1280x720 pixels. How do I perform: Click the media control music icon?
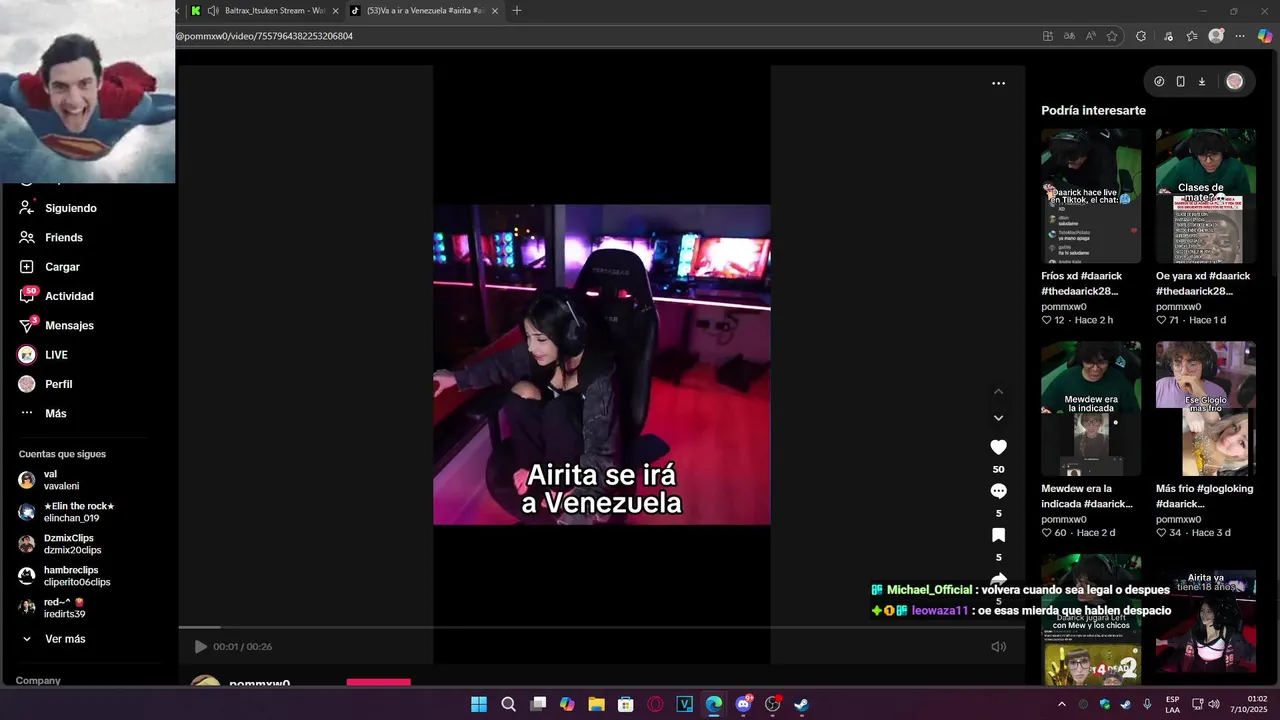pos(1168,36)
